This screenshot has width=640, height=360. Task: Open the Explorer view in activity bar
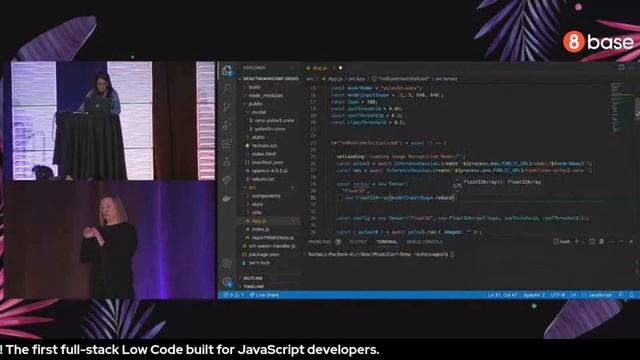tap(227, 70)
